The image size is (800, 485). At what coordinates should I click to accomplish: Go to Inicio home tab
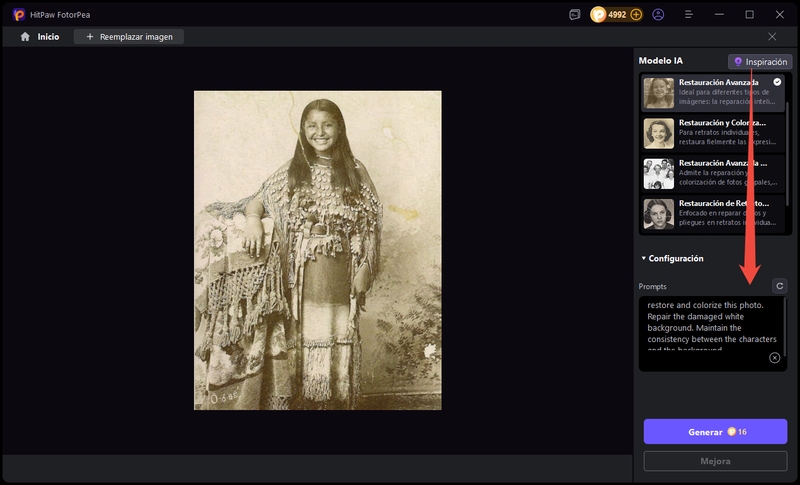[x=40, y=37]
